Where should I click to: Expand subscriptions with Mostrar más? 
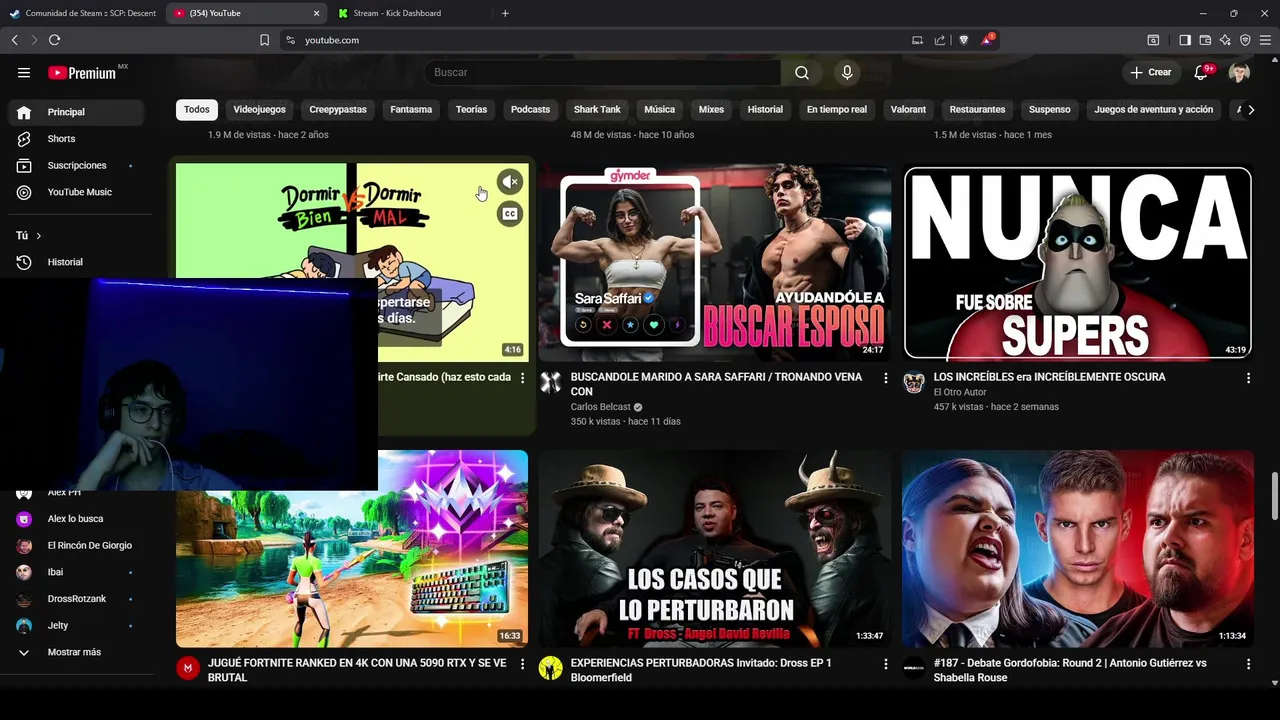(x=74, y=652)
